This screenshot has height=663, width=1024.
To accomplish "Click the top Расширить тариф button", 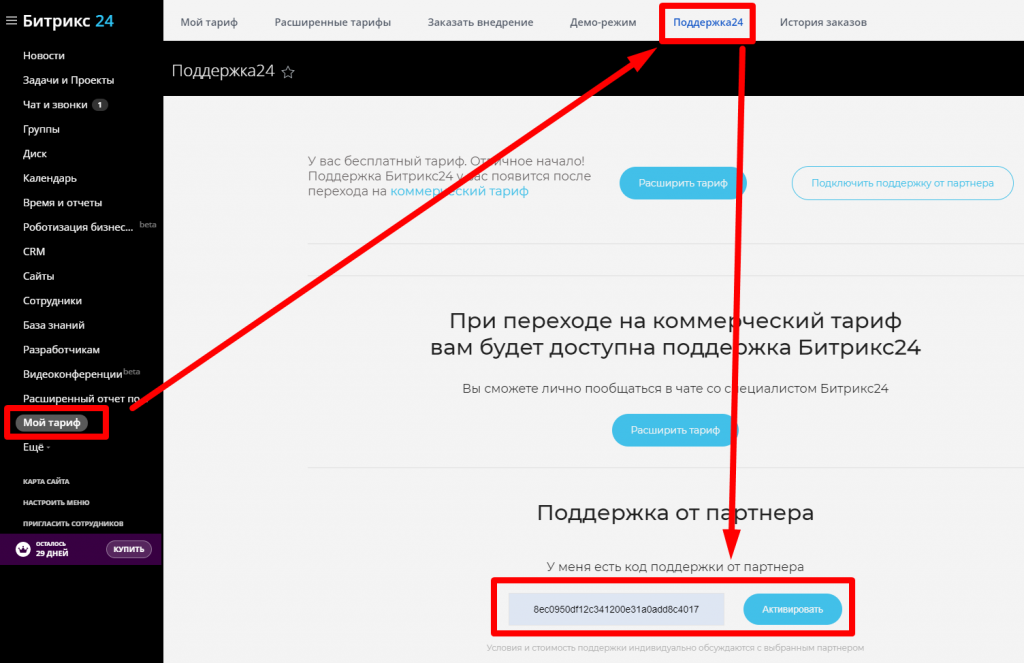I will pyautogui.click(x=683, y=183).
